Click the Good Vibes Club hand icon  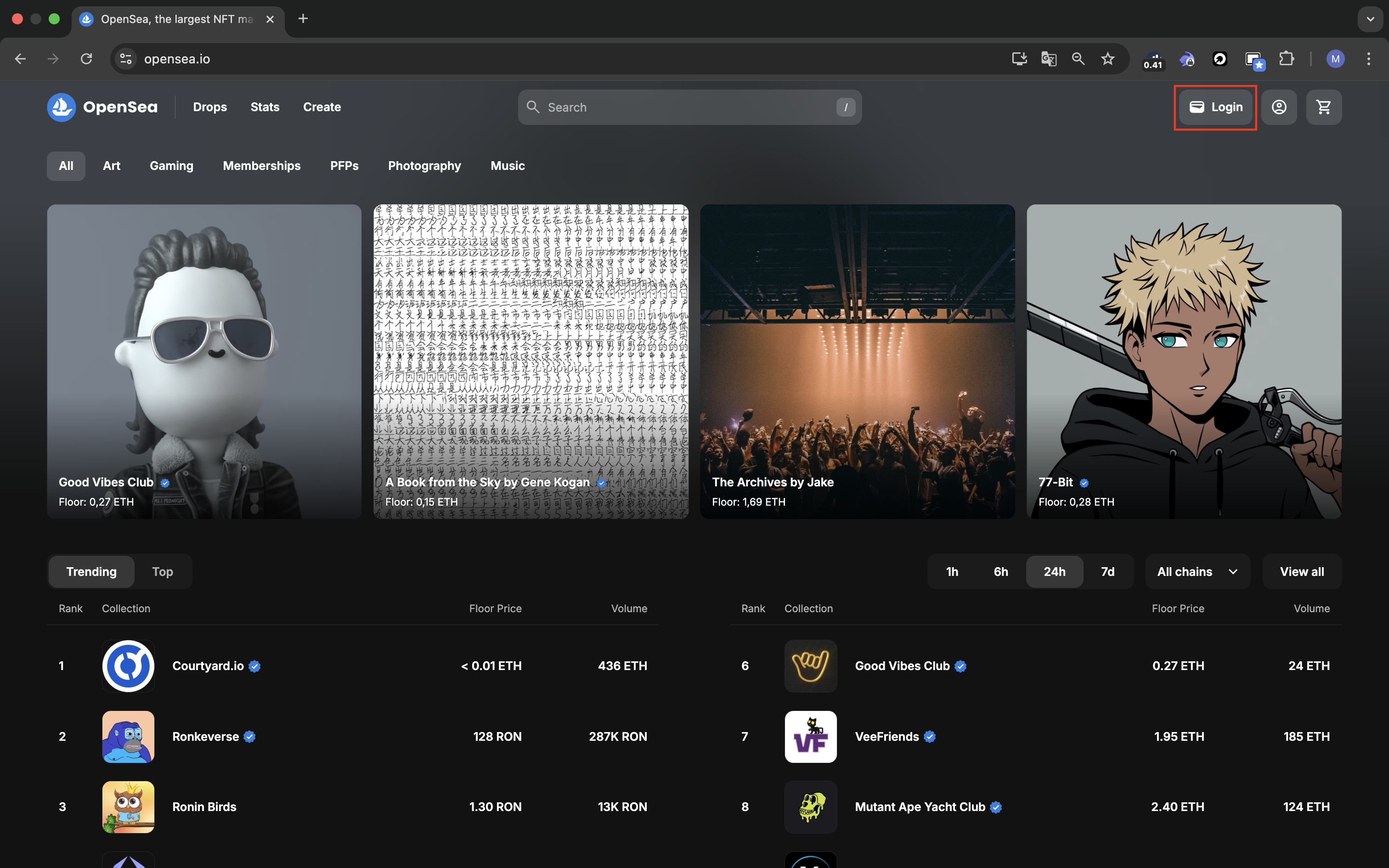(x=810, y=666)
